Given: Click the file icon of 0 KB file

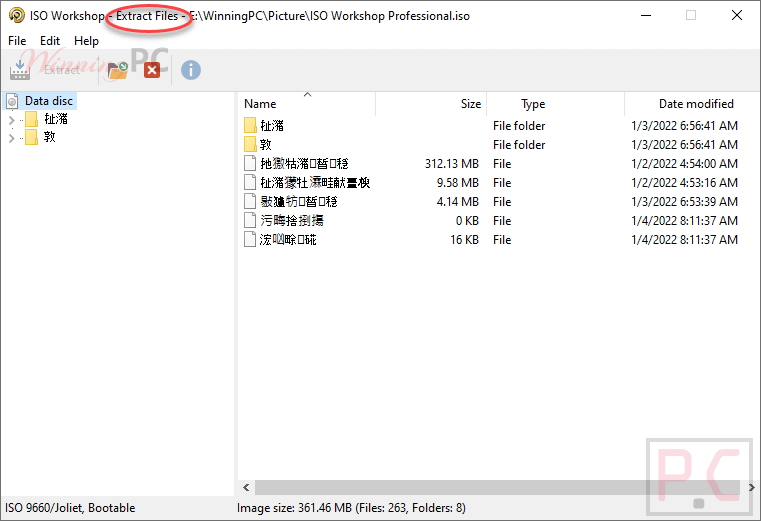Looking at the screenshot, I should click(250, 220).
